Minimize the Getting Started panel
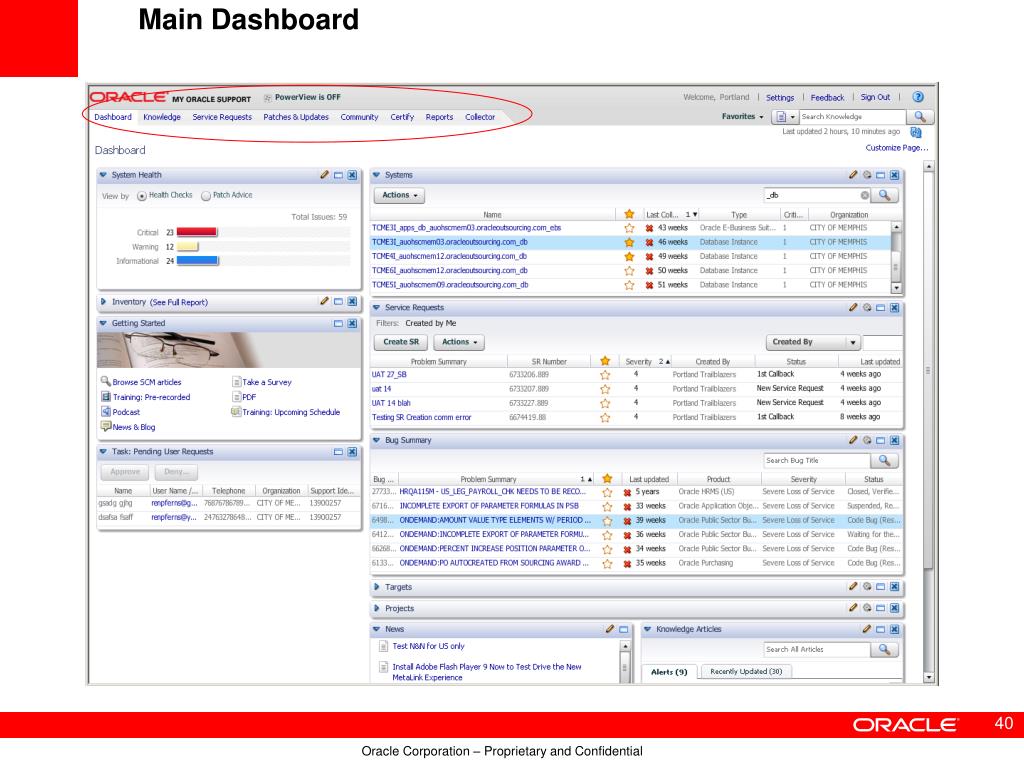 tap(338, 323)
